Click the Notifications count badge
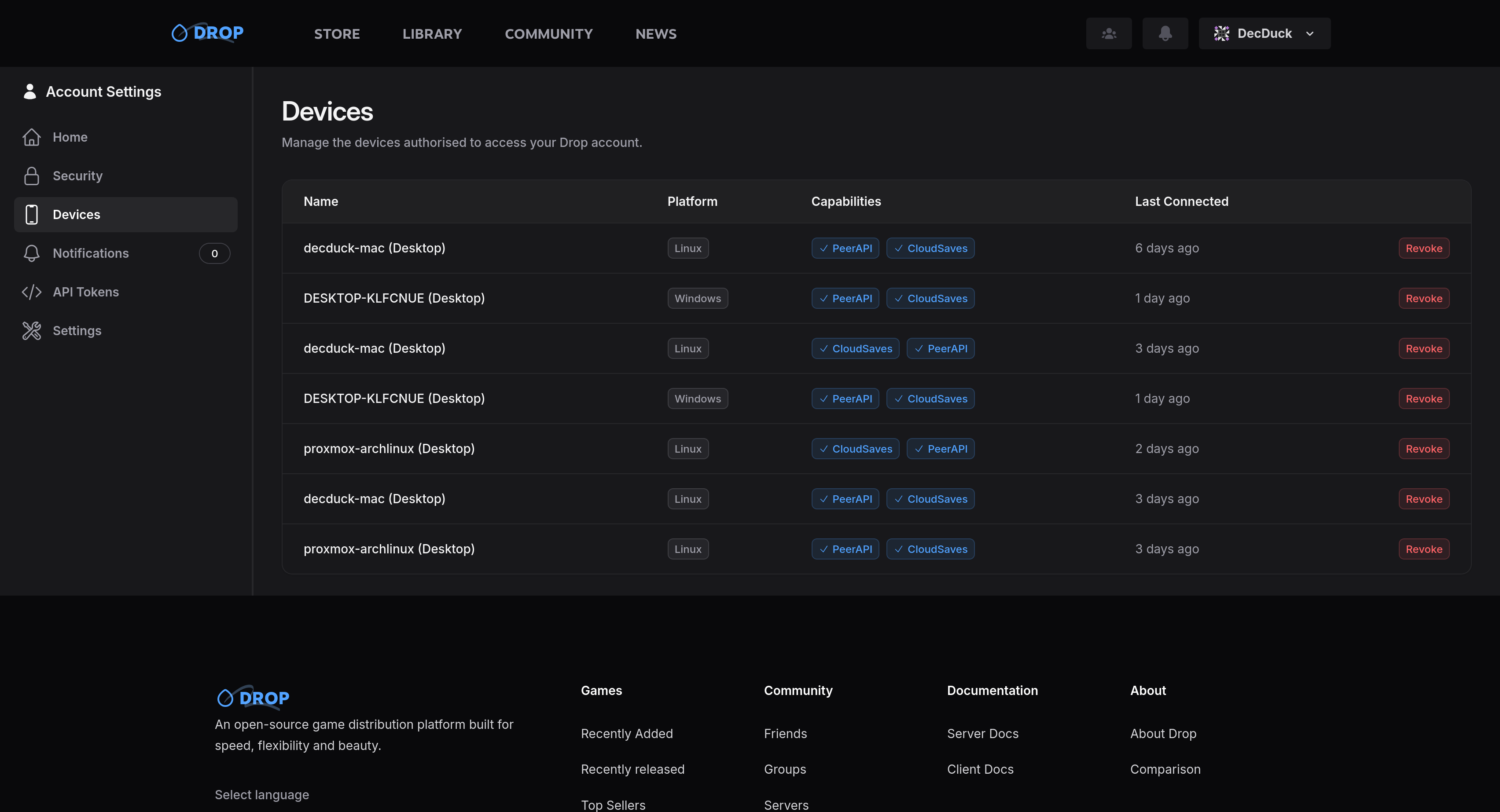This screenshot has width=1500, height=812. pyautogui.click(x=214, y=253)
